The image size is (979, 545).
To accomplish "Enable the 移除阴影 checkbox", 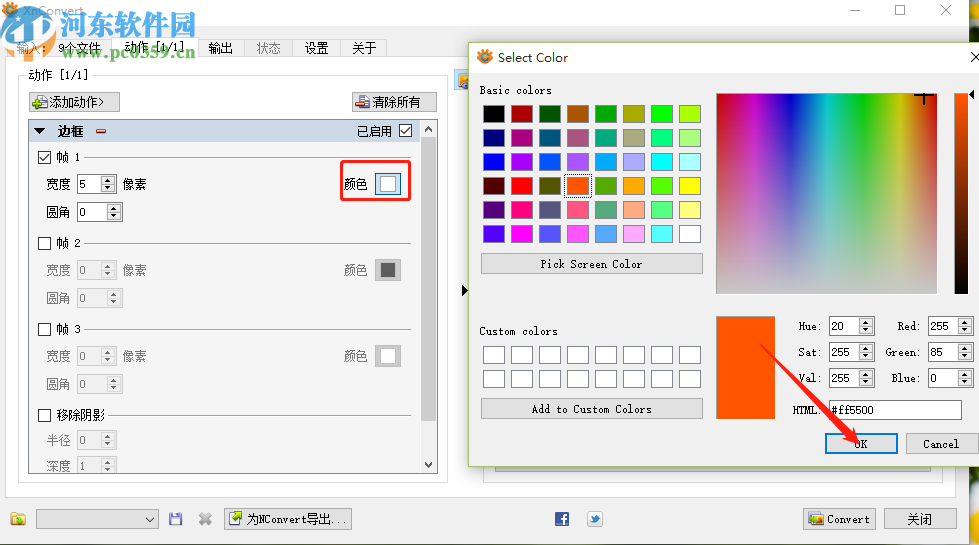I will coord(44,415).
